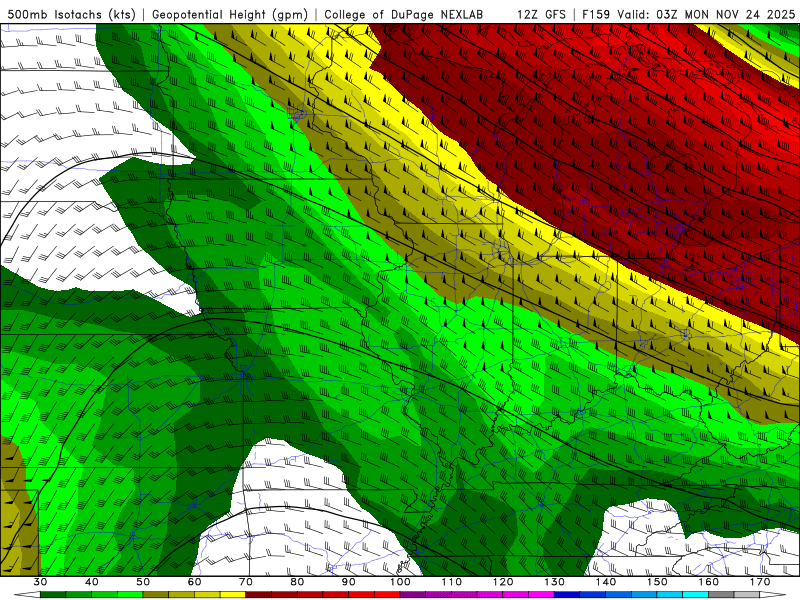The height and width of the screenshot is (600, 800).
Task: Click the '80' label on the color scale
Action: click(x=297, y=582)
